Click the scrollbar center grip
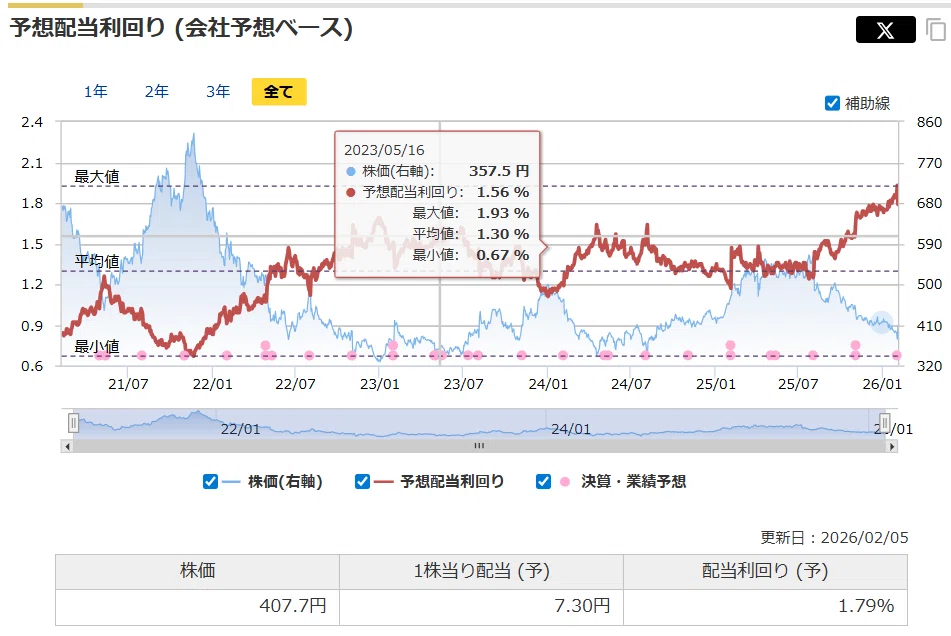 [x=479, y=446]
